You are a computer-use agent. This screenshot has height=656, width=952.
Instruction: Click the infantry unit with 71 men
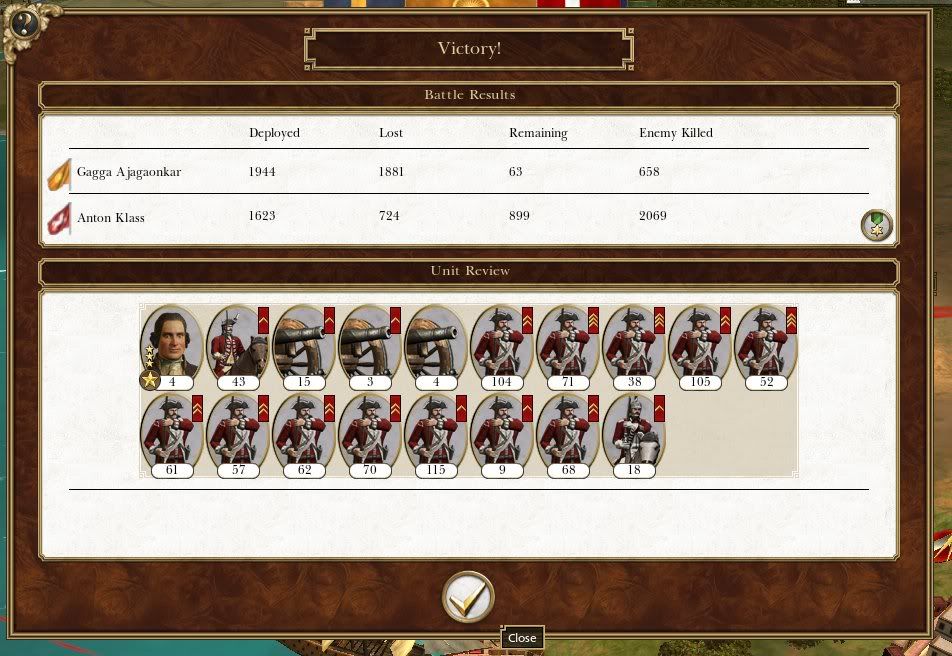pyautogui.click(x=568, y=347)
